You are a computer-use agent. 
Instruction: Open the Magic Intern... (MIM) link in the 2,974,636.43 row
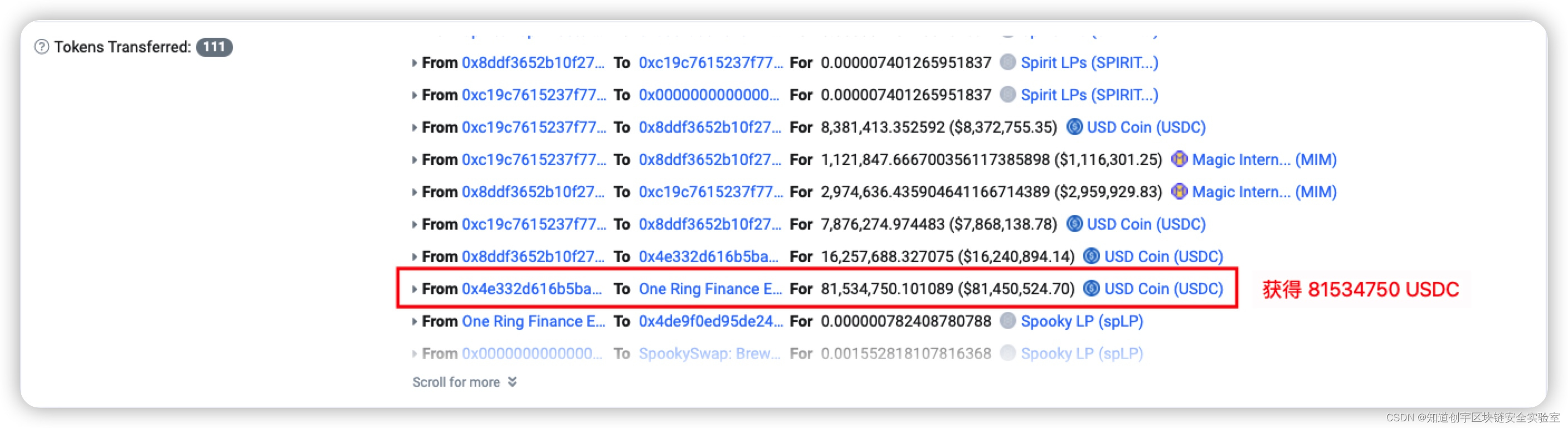click(1264, 192)
